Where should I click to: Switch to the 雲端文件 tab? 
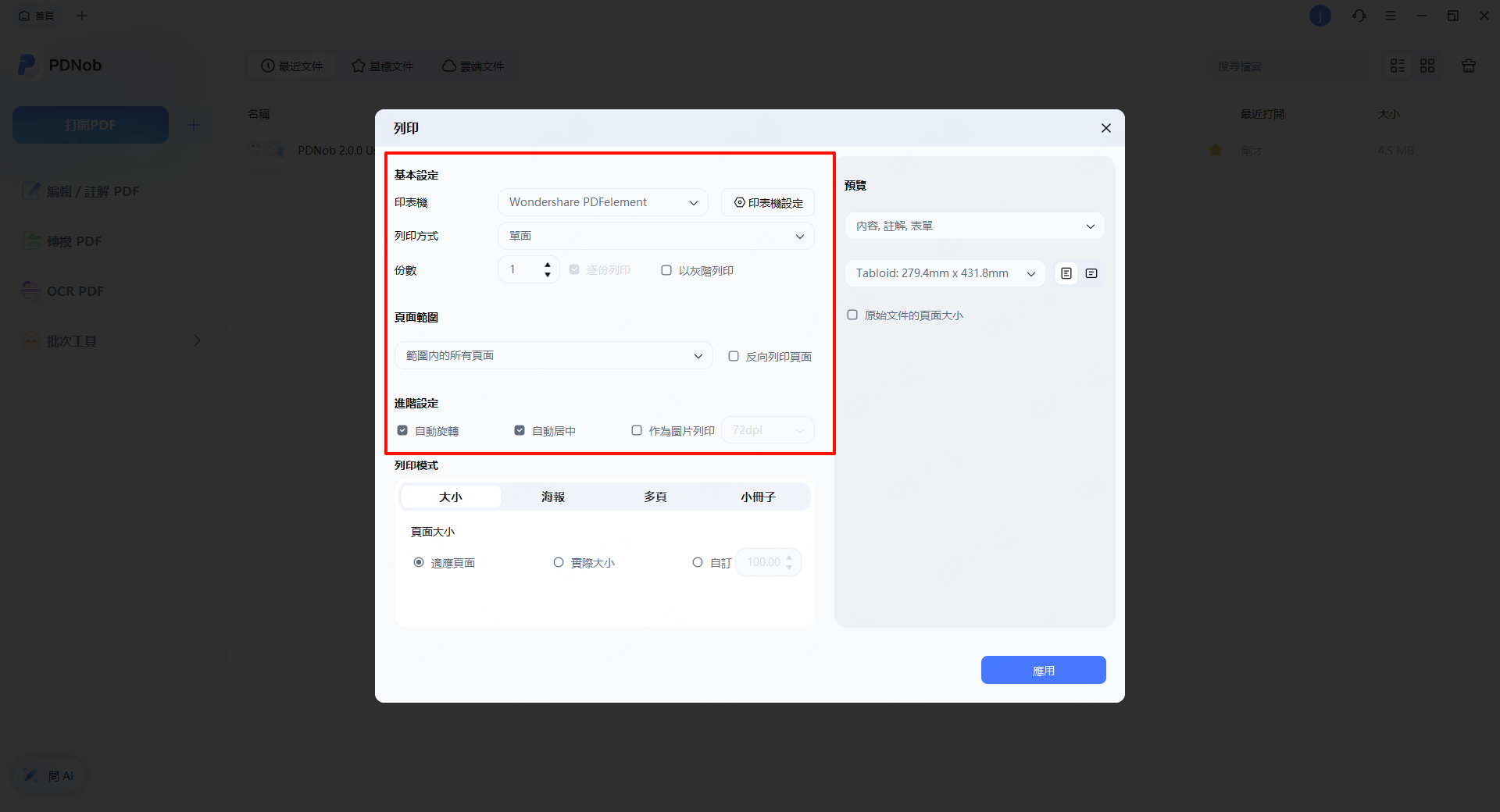(473, 66)
